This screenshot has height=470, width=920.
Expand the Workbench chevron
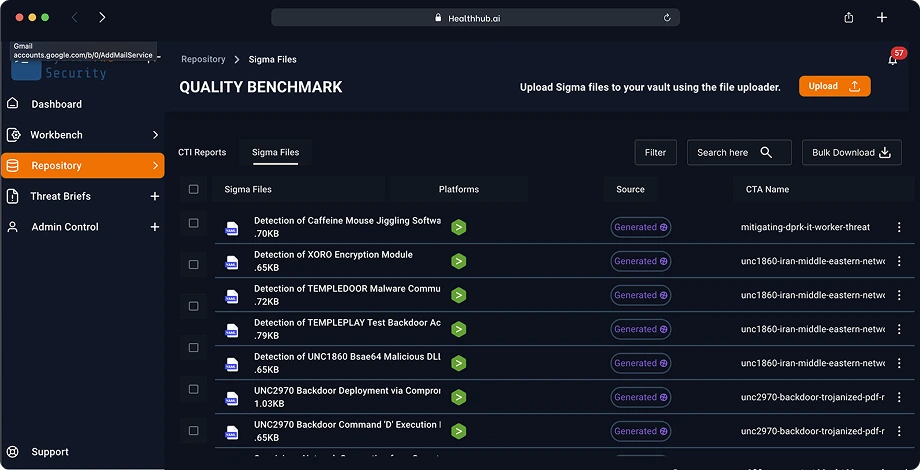155,135
